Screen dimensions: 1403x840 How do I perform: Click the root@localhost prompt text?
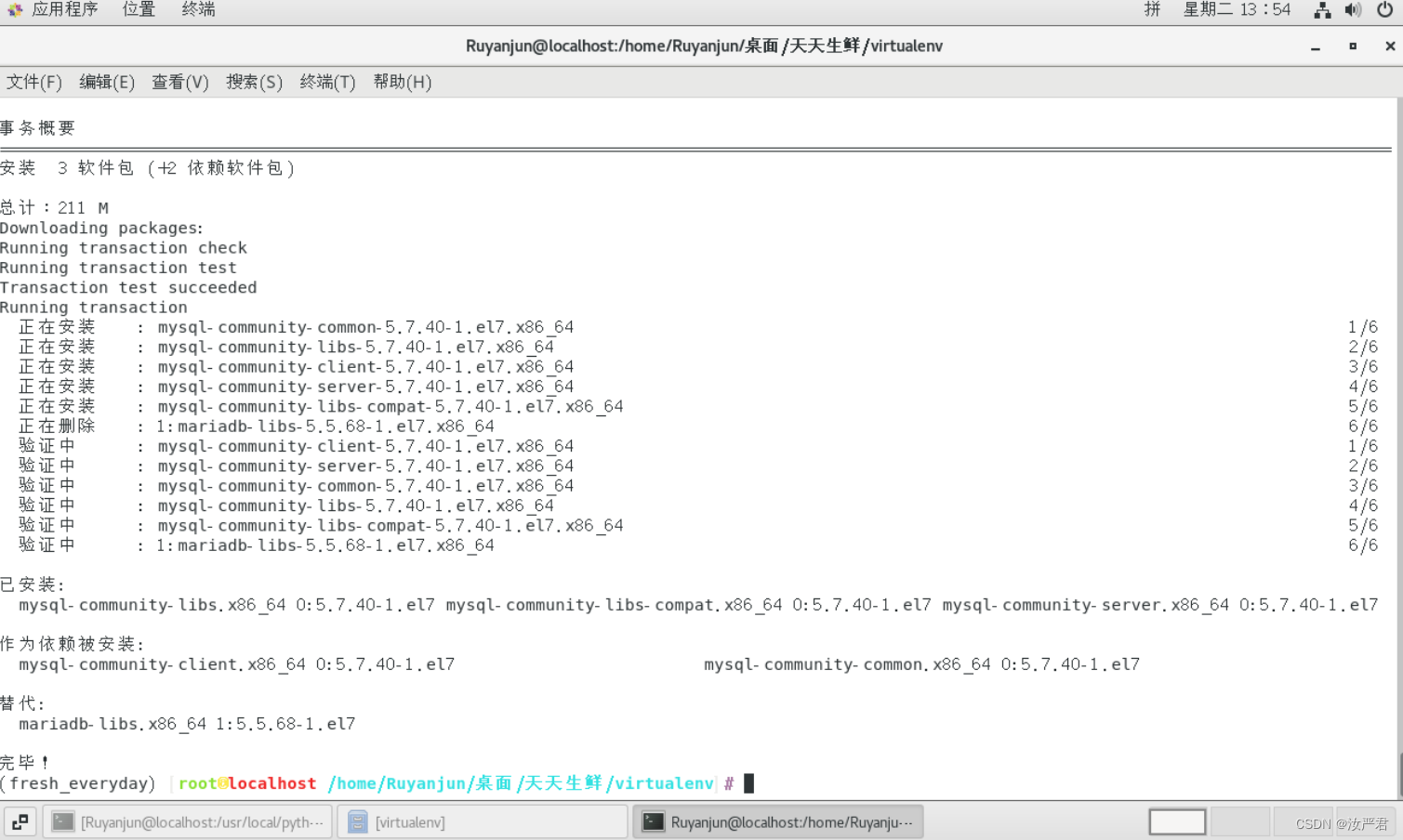pyautogui.click(x=247, y=783)
